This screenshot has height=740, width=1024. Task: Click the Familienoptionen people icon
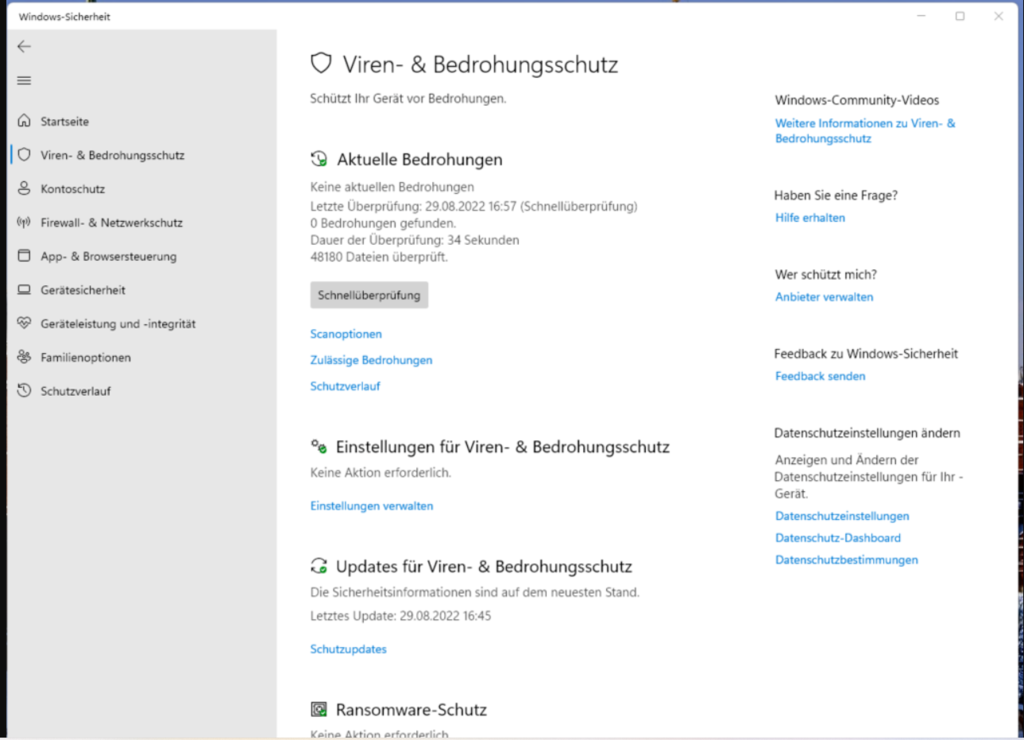click(24, 357)
